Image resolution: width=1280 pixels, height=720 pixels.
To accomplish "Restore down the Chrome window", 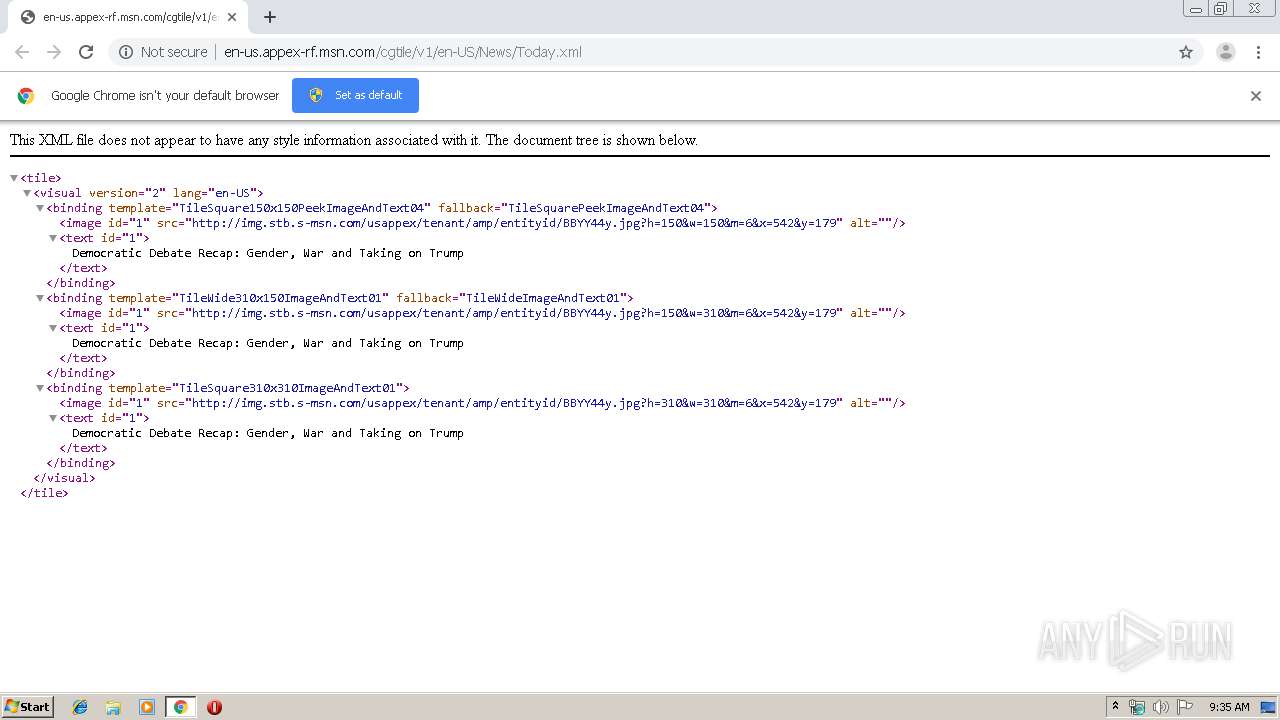I will click(1221, 9).
